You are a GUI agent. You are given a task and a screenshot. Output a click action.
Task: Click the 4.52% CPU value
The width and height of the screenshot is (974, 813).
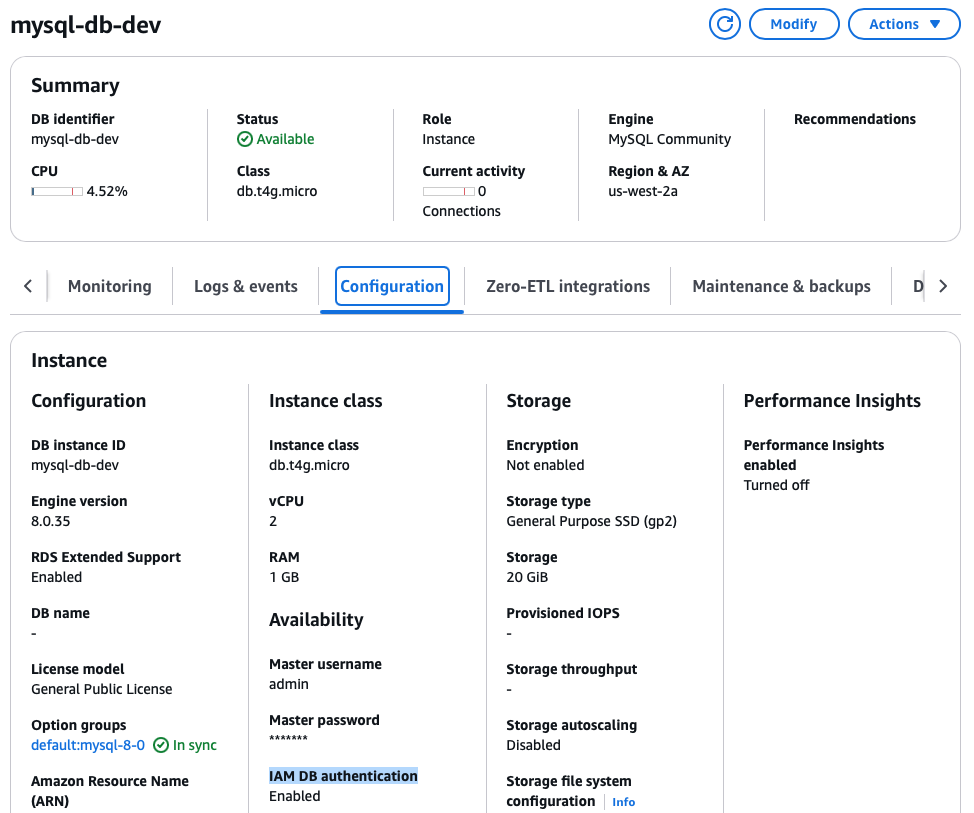click(107, 191)
